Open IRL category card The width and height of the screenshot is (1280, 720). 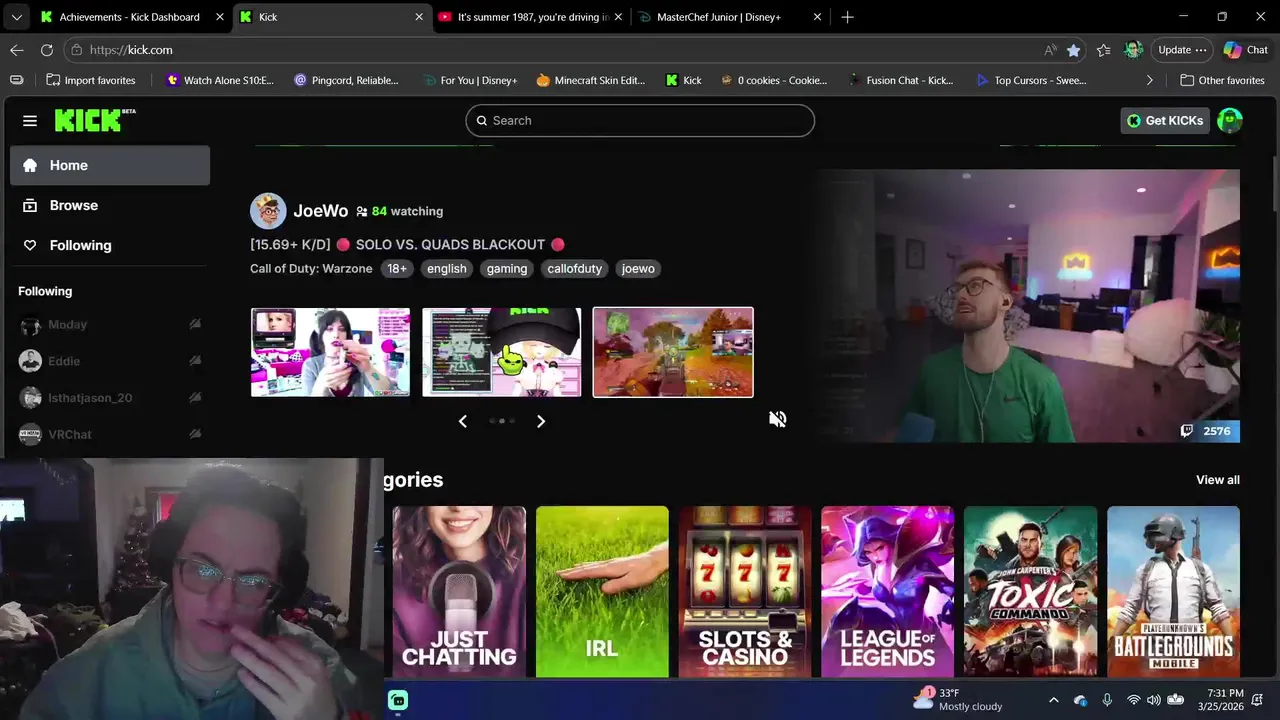pos(602,591)
